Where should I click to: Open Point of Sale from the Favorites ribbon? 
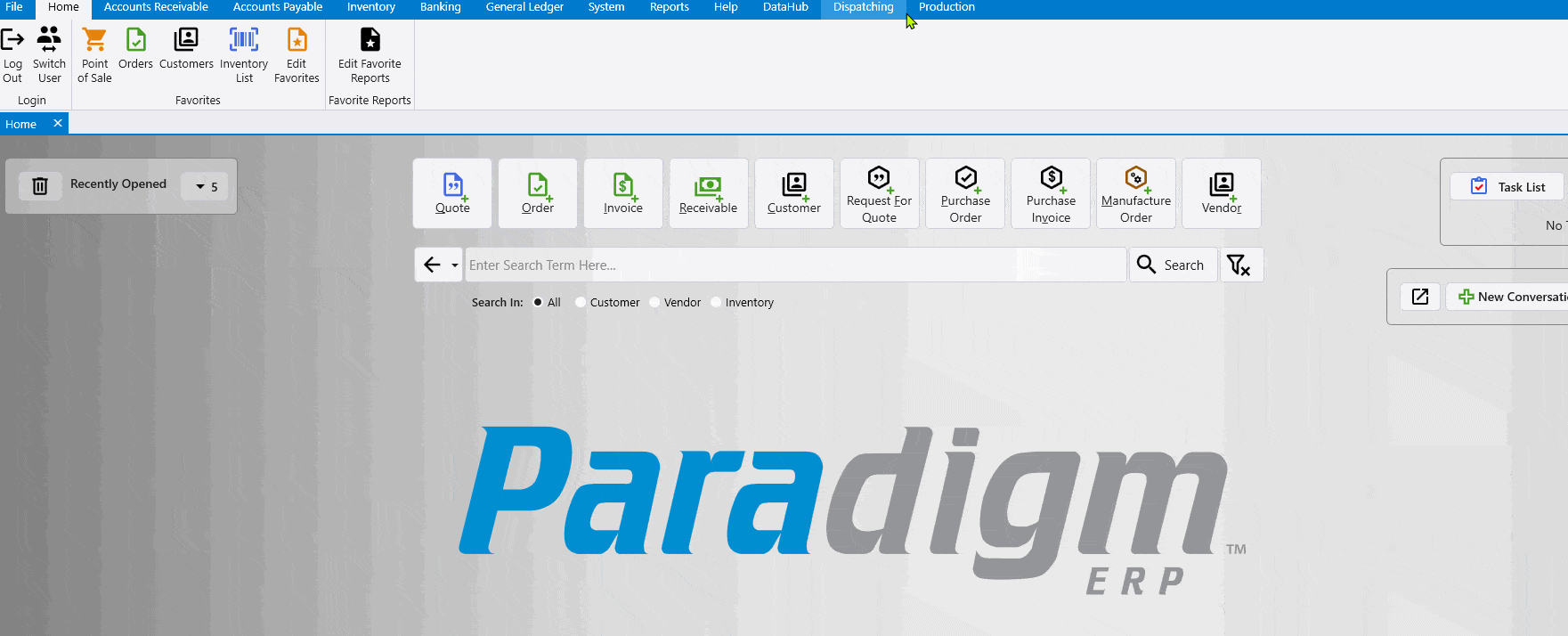click(94, 55)
